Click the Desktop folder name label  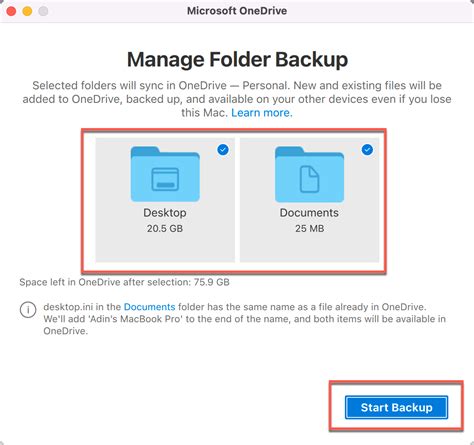pyautogui.click(x=165, y=213)
